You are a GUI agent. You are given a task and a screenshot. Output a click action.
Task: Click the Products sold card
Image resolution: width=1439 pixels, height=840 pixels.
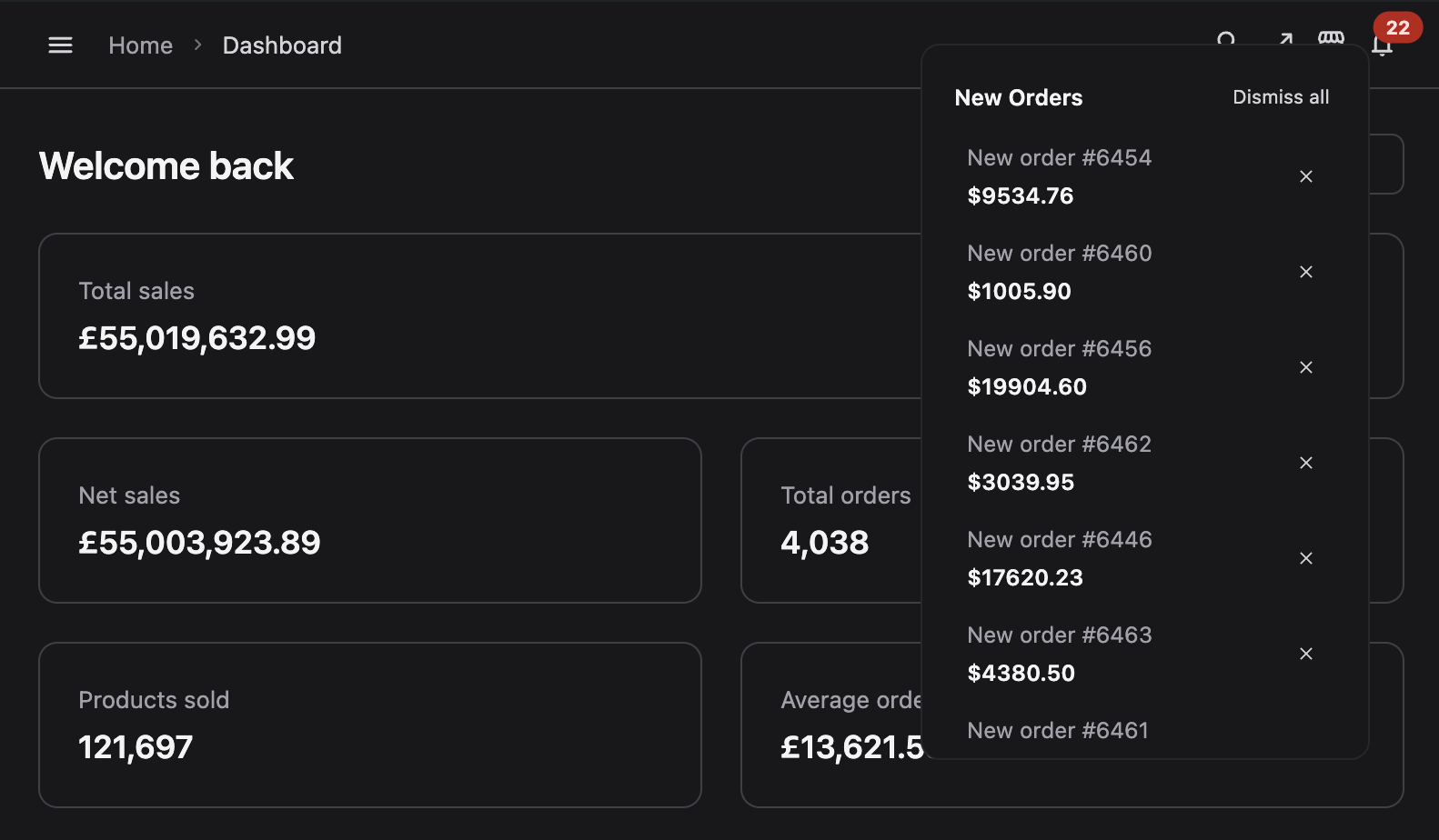click(x=369, y=725)
